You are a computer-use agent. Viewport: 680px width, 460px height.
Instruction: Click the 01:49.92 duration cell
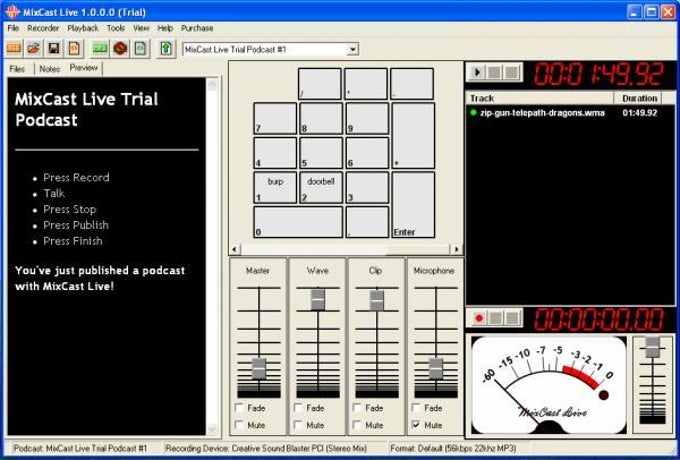(640, 113)
